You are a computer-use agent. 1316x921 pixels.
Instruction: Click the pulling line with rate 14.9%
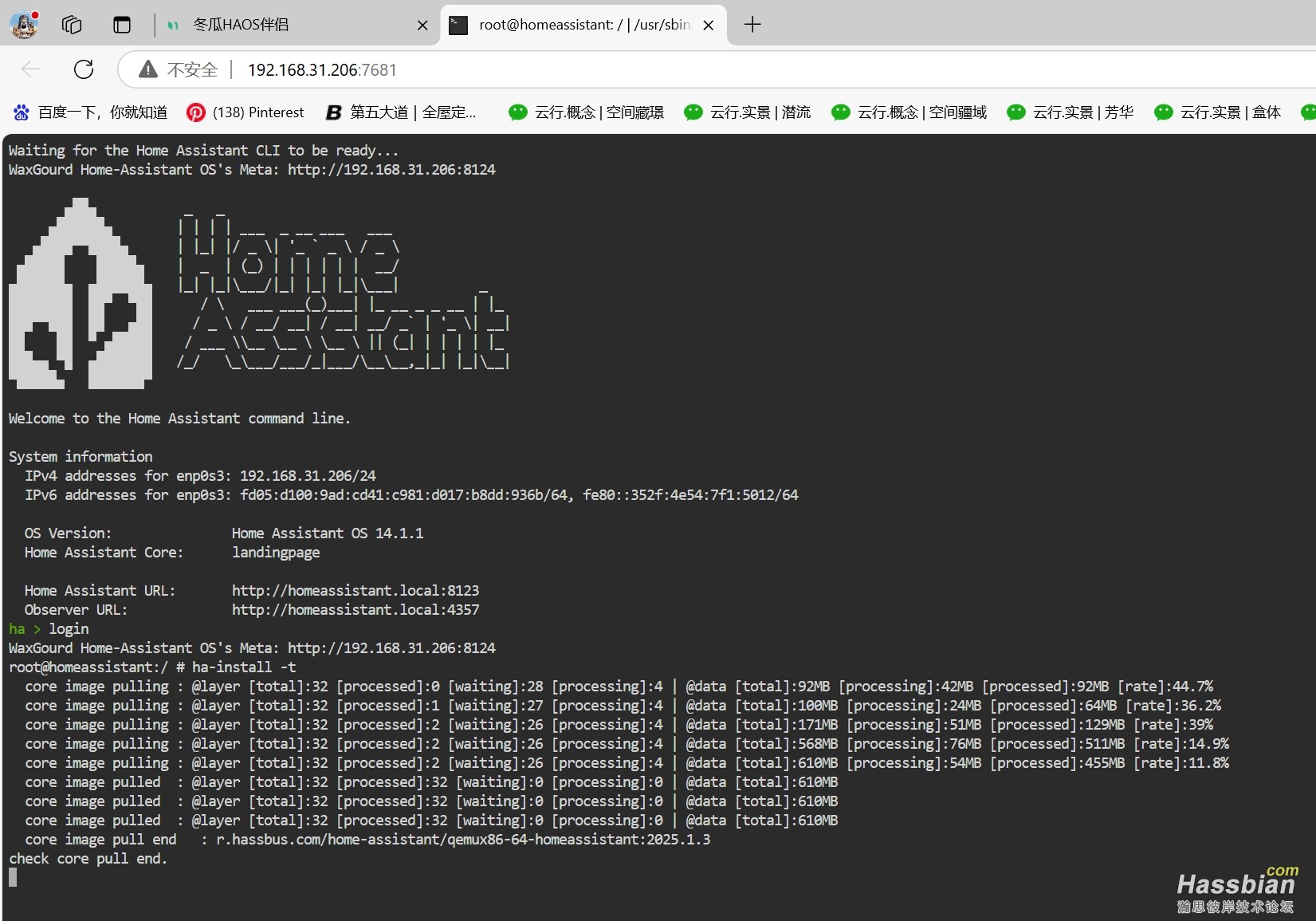tap(627, 744)
